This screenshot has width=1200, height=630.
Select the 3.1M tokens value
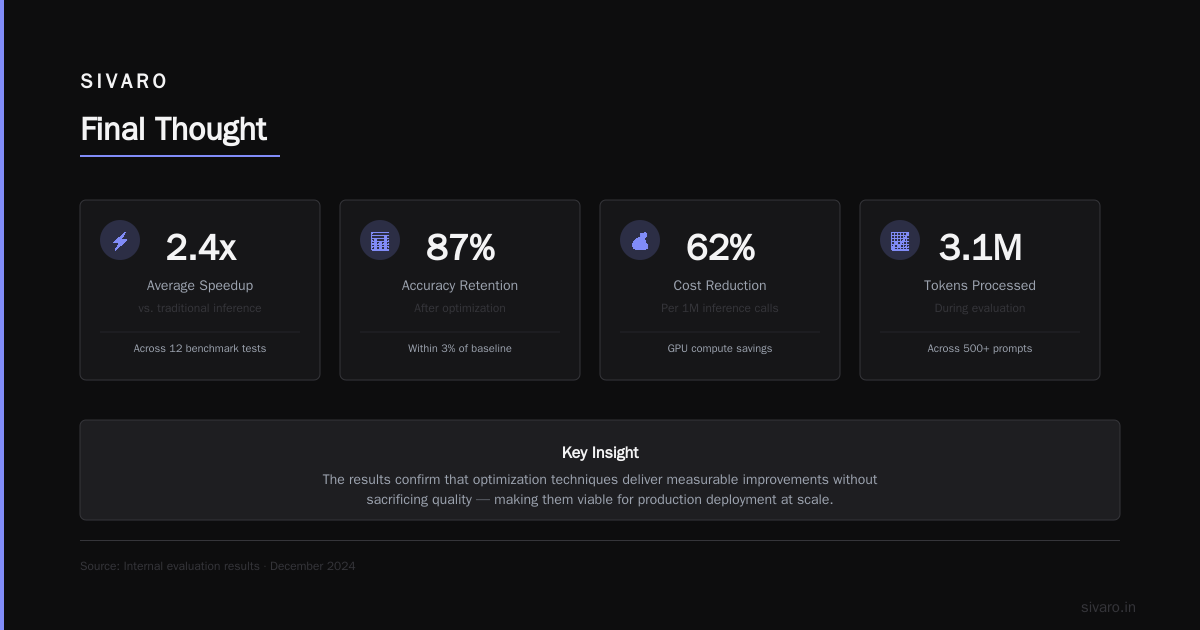[980, 247]
